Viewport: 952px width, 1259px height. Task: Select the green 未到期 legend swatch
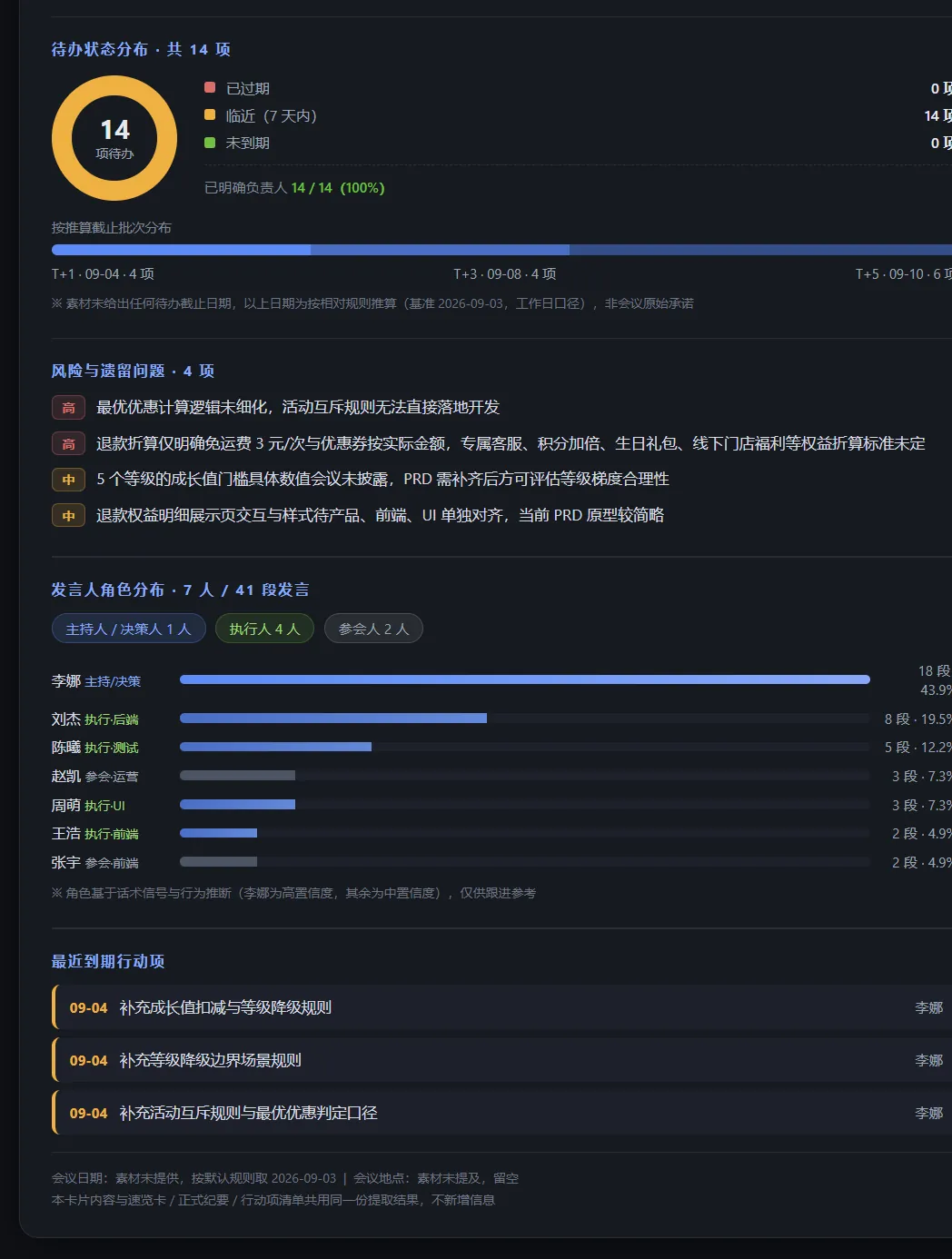pyautogui.click(x=210, y=143)
